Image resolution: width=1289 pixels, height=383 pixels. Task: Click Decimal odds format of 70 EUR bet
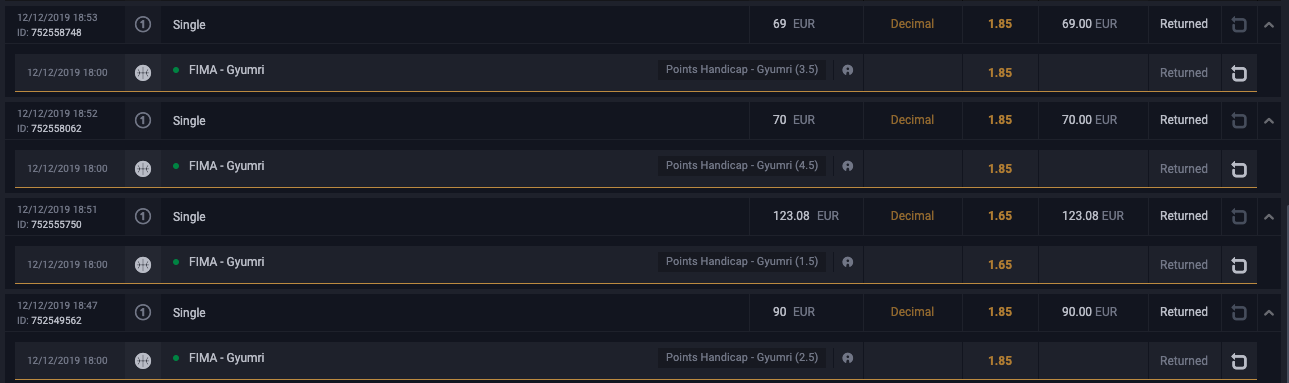click(x=912, y=120)
